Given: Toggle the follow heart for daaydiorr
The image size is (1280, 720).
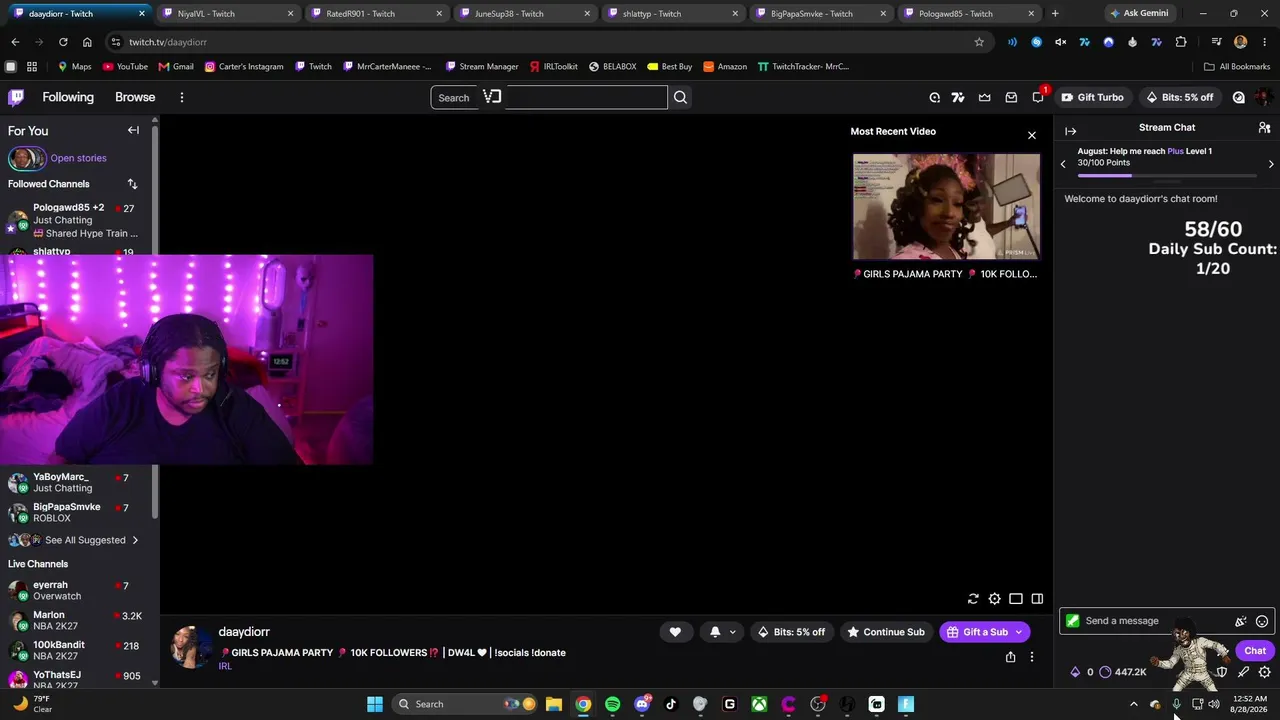Looking at the screenshot, I should click(675, 632).
